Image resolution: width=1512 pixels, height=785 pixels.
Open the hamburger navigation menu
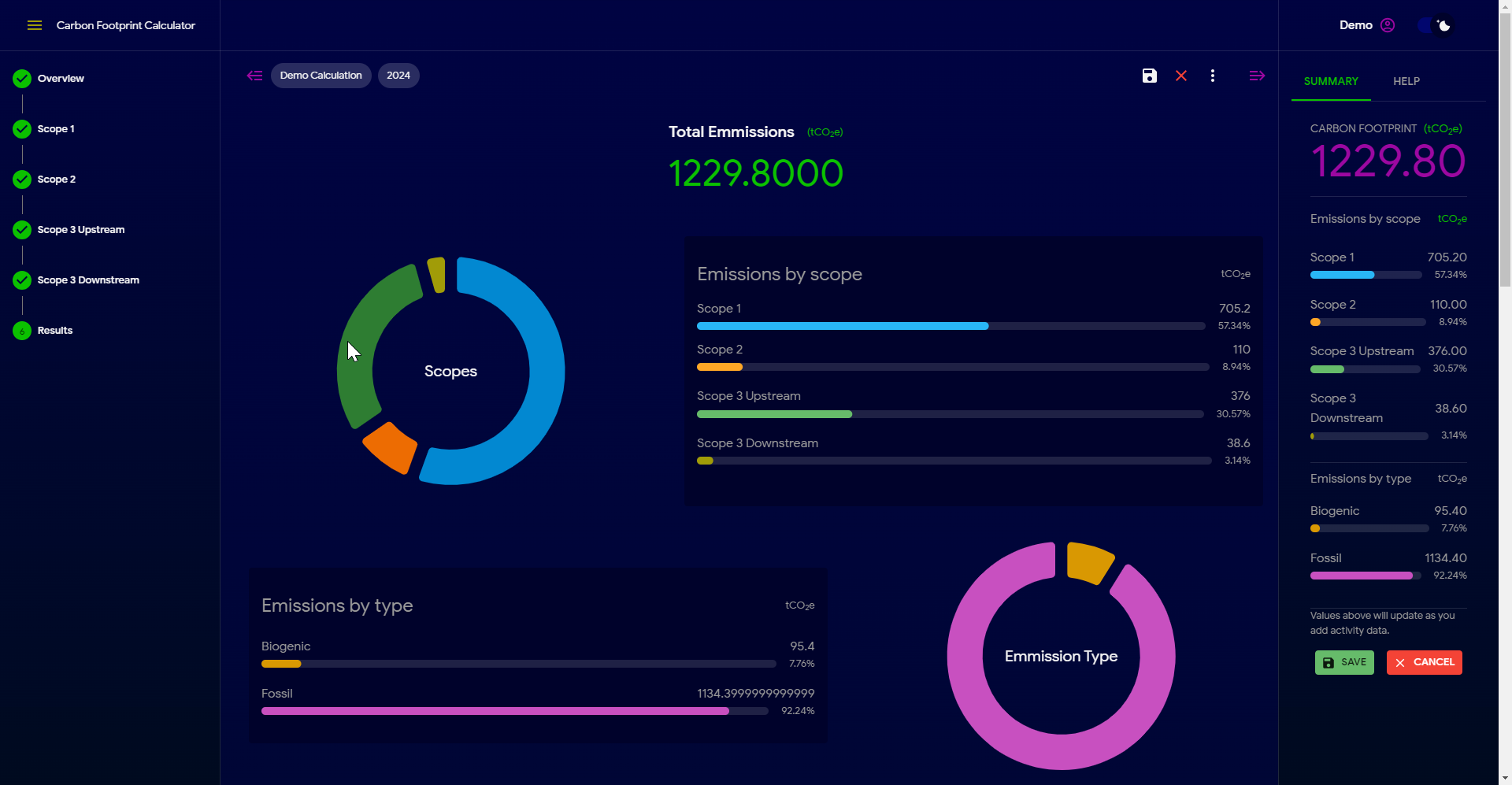click(35, 25)
